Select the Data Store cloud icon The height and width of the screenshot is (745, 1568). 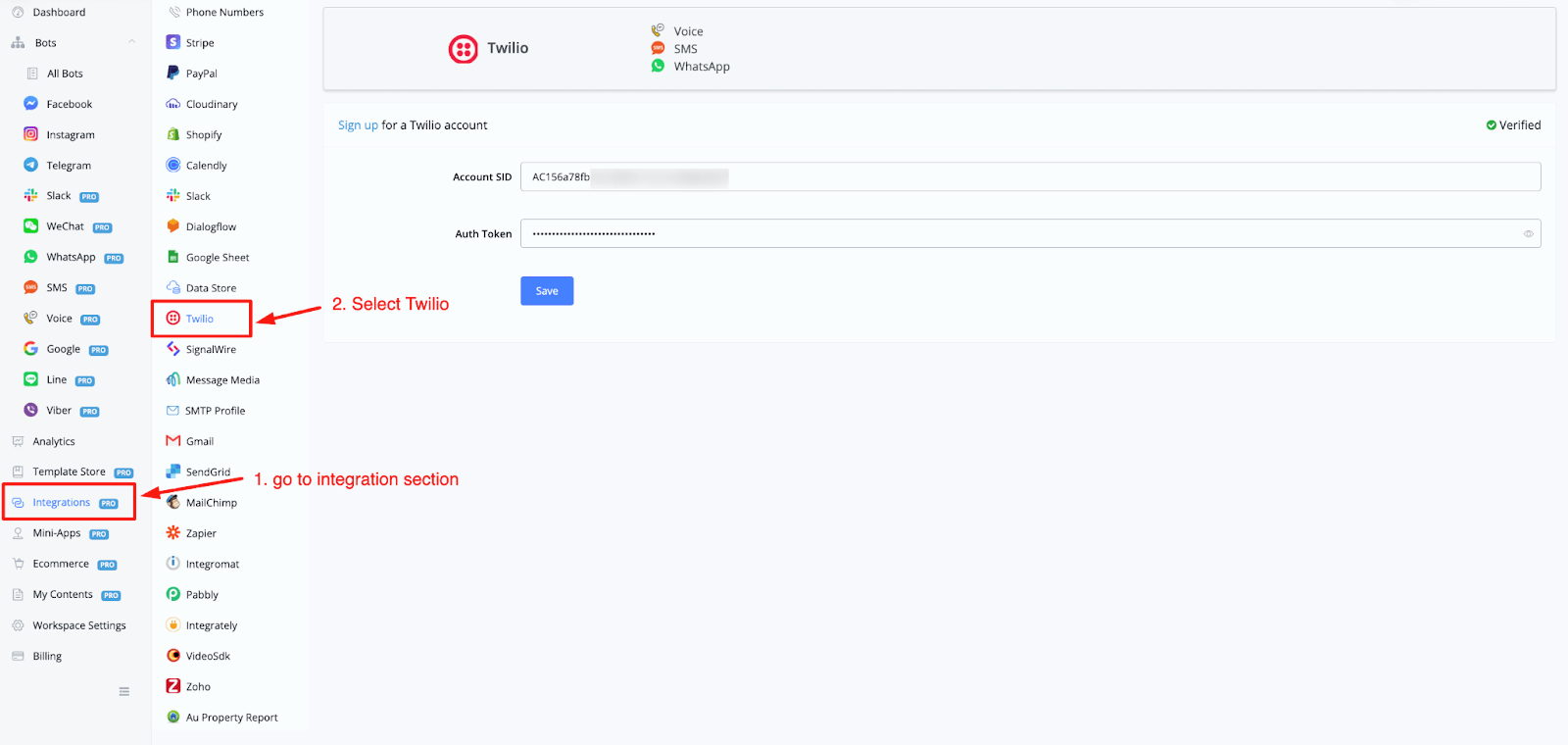(173, 287)
